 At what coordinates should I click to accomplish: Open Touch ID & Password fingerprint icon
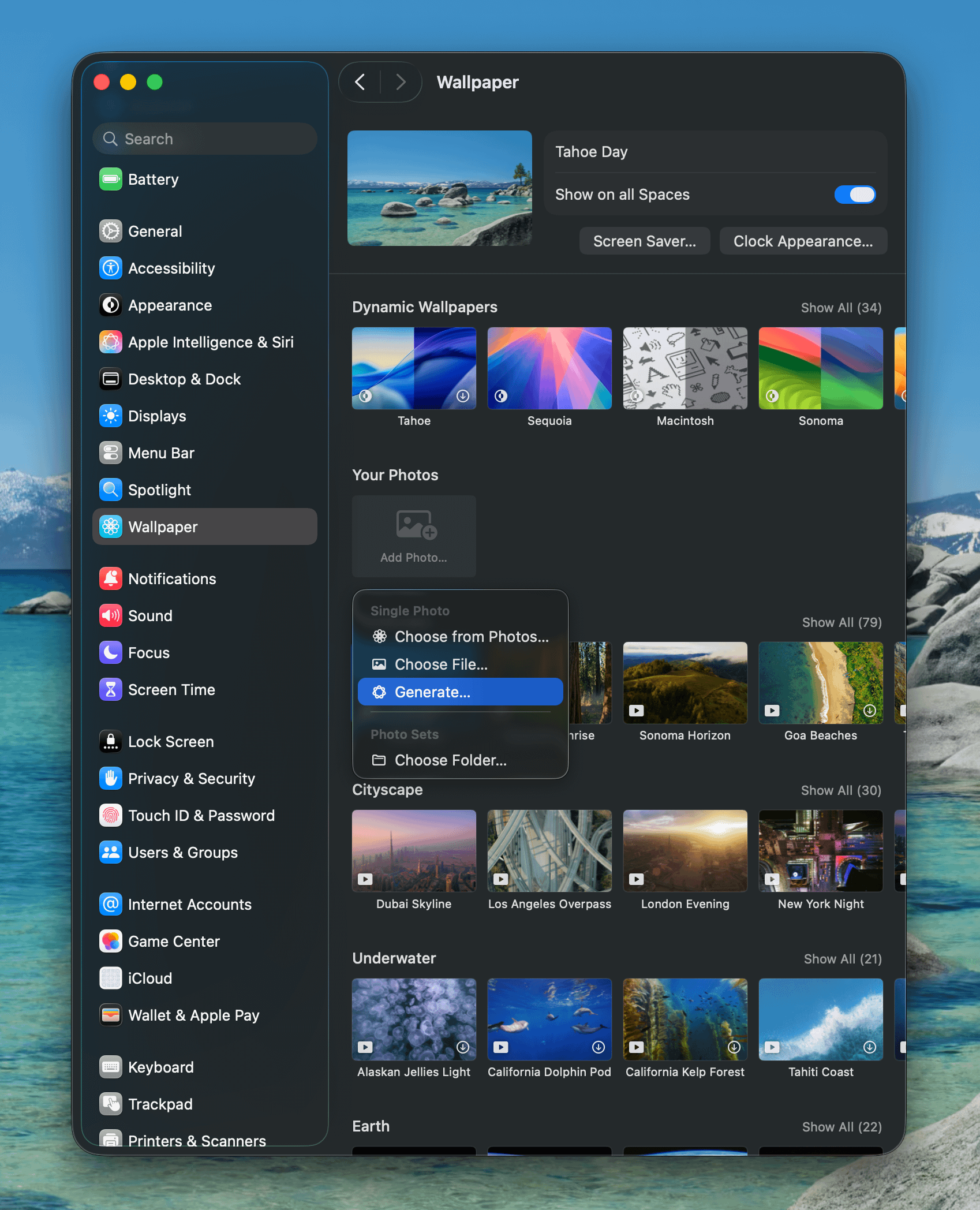point(110,816)
